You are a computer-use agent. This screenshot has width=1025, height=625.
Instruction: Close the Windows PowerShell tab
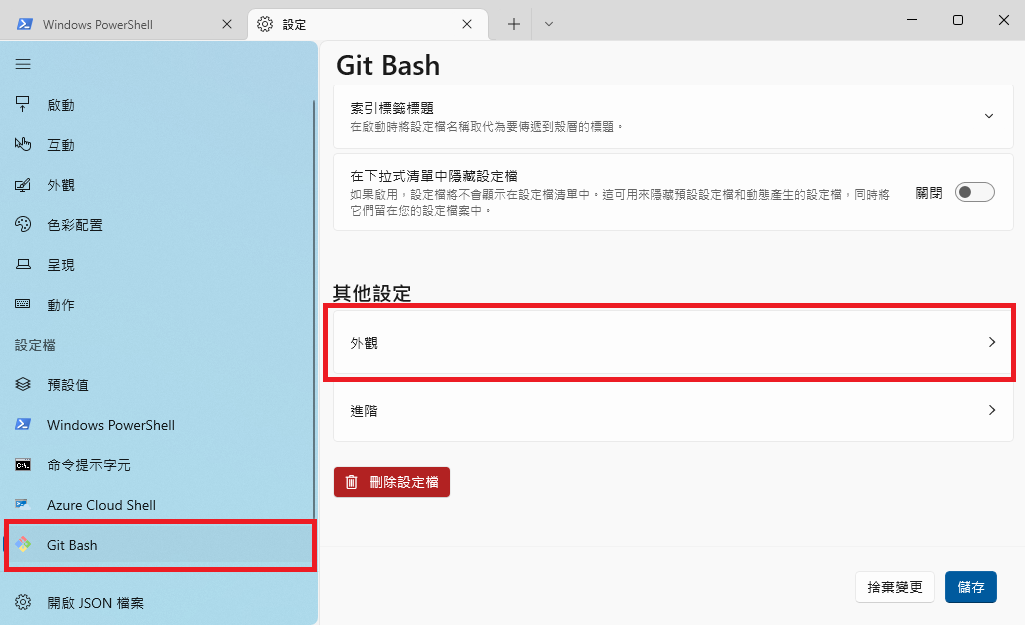point(227,24)
